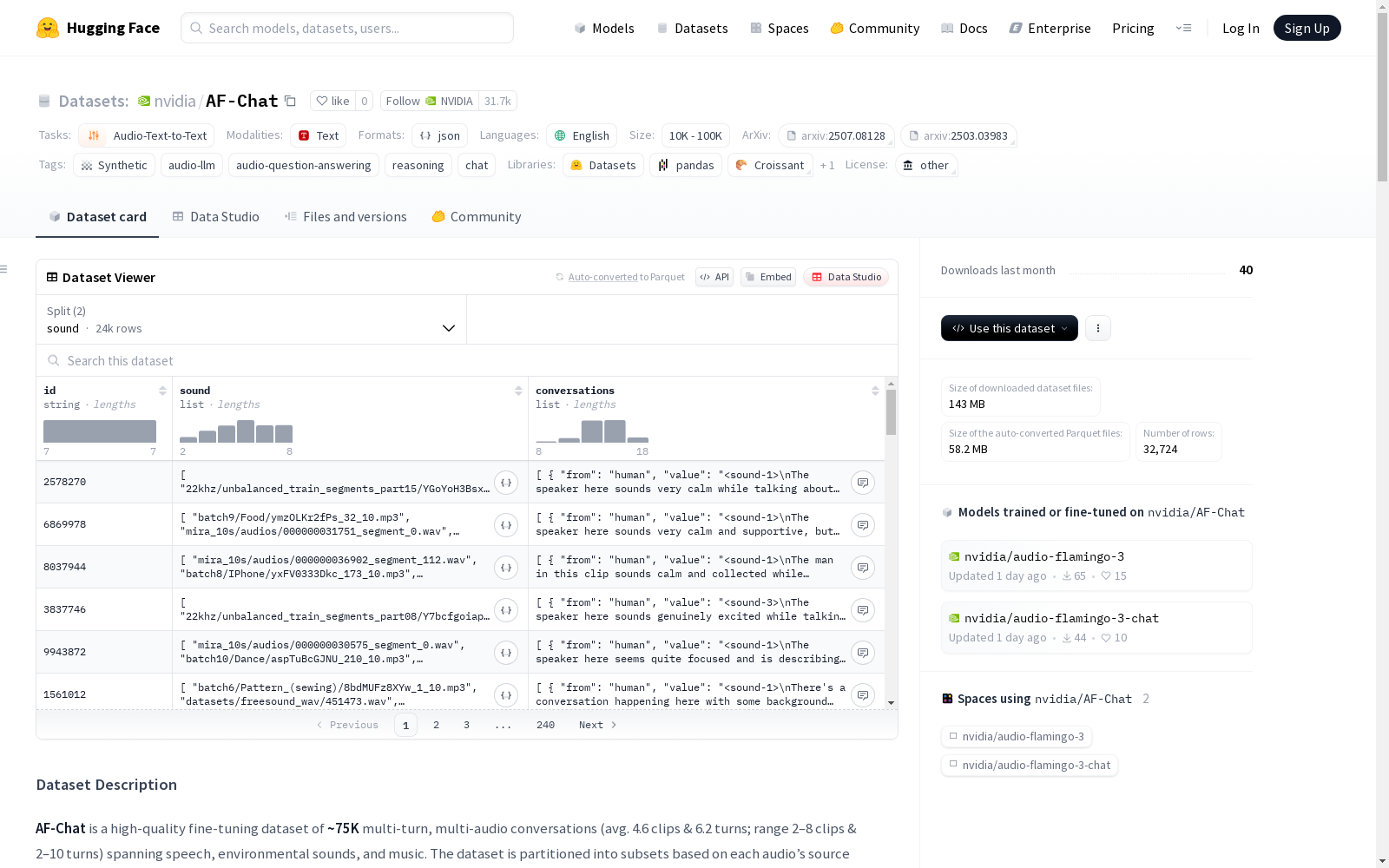Viewport: 1389px width, 868px height.
Task: Open the nvidia/audio-flamingo-3 model card
Action: [1096, 565]
